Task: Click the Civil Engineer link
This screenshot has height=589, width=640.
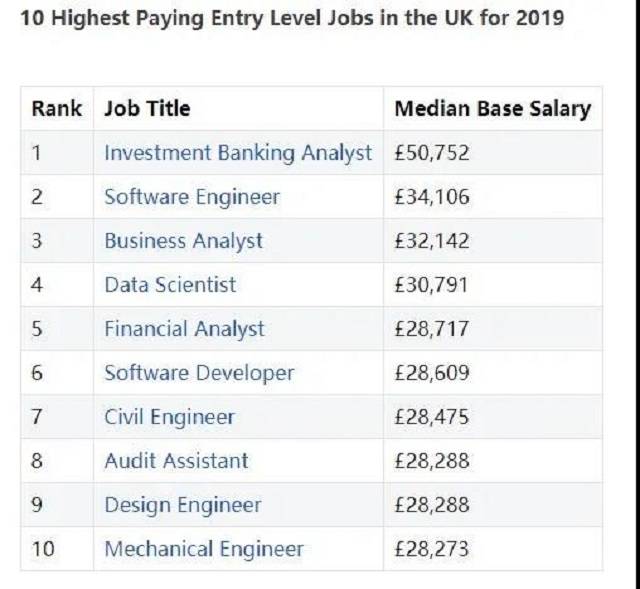Action: 169,417
